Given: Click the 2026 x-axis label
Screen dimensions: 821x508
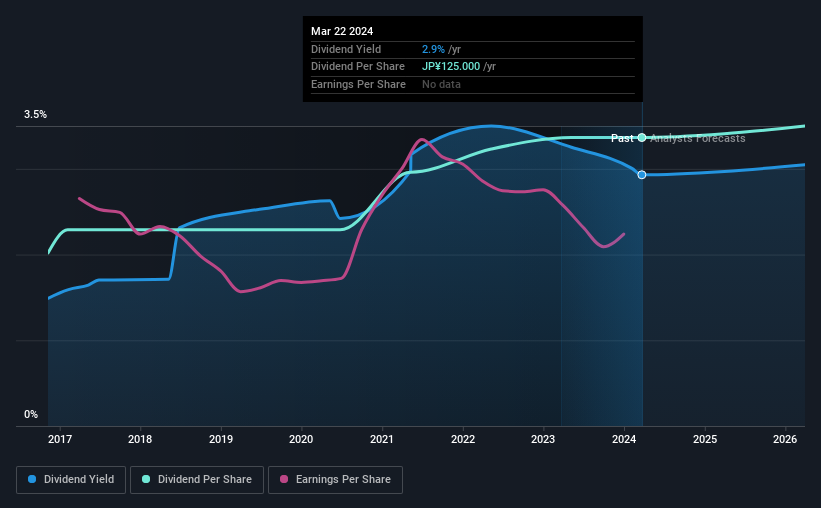Looking at the screenshot, I should coord(785,439).
